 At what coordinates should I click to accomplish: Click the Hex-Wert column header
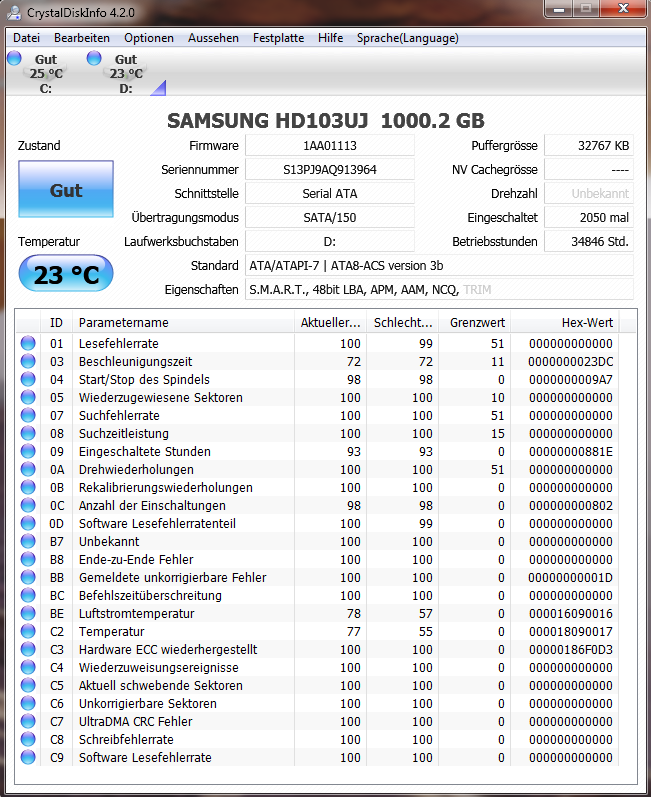pos(565,322)
